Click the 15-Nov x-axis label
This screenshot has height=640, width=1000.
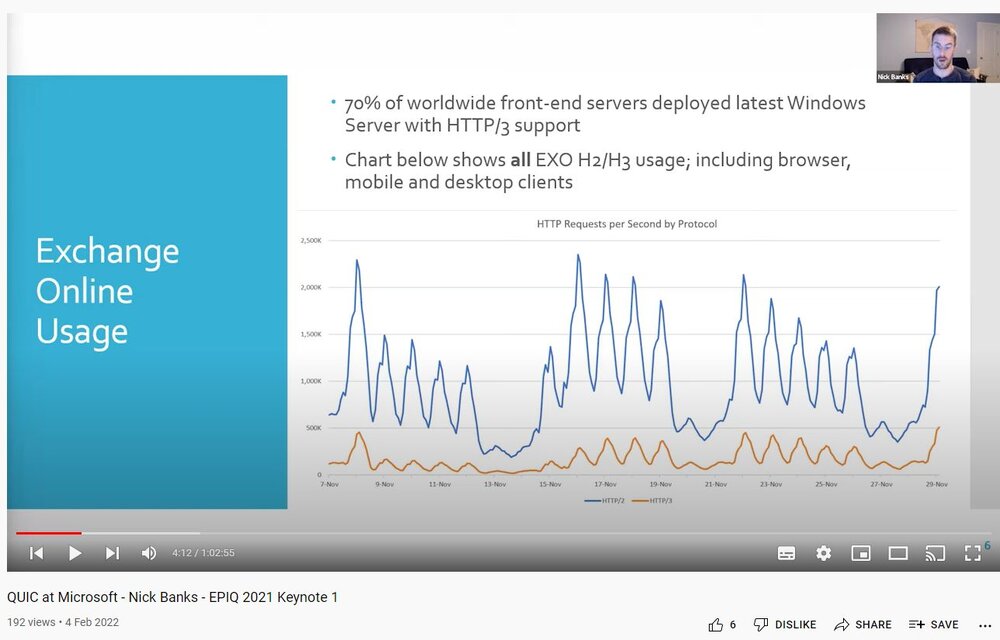(550, 484)
